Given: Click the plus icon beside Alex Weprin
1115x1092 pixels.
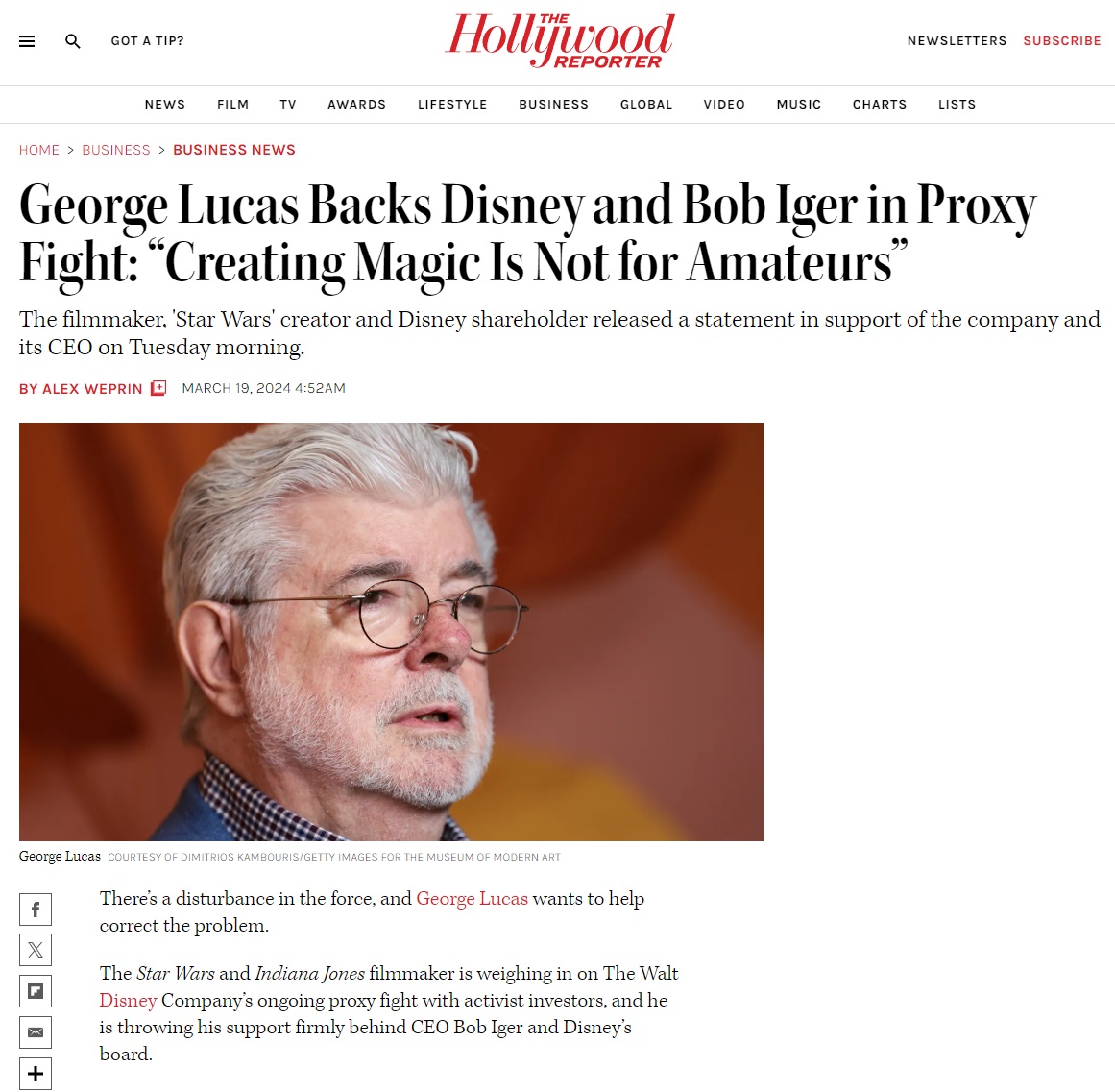Looking at the screenshot, I should coord(158,388).
